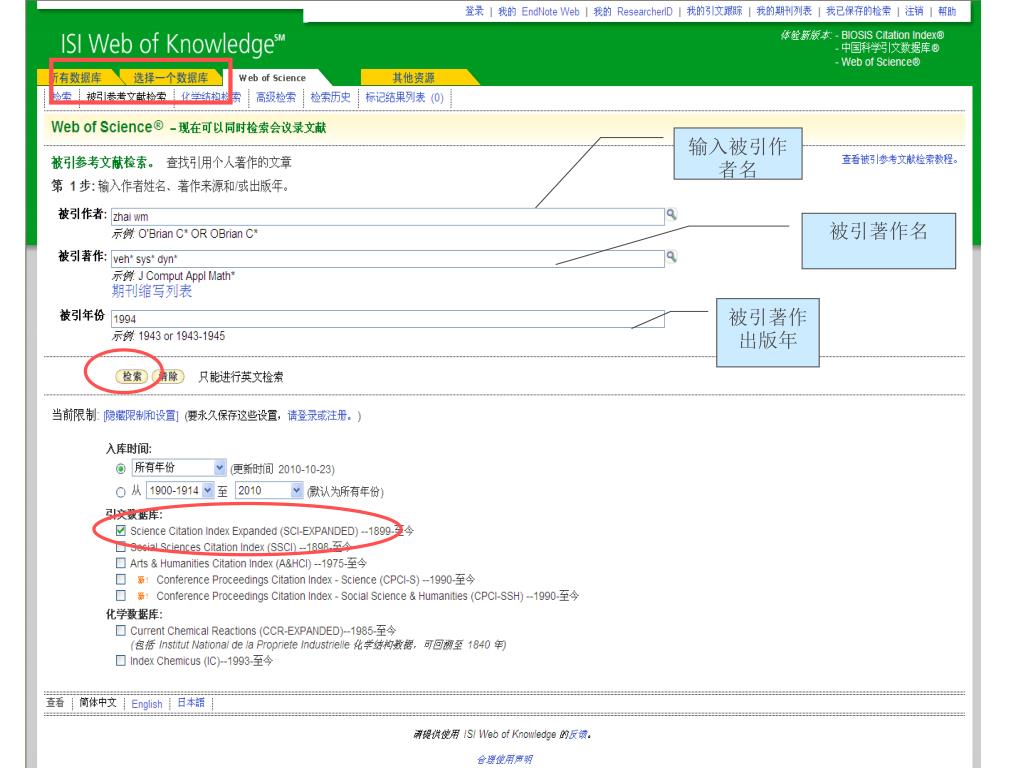Open the 1900-1914 start year dropdown
This screenshot has height=768, width=1024.
[x=180, y=490]
